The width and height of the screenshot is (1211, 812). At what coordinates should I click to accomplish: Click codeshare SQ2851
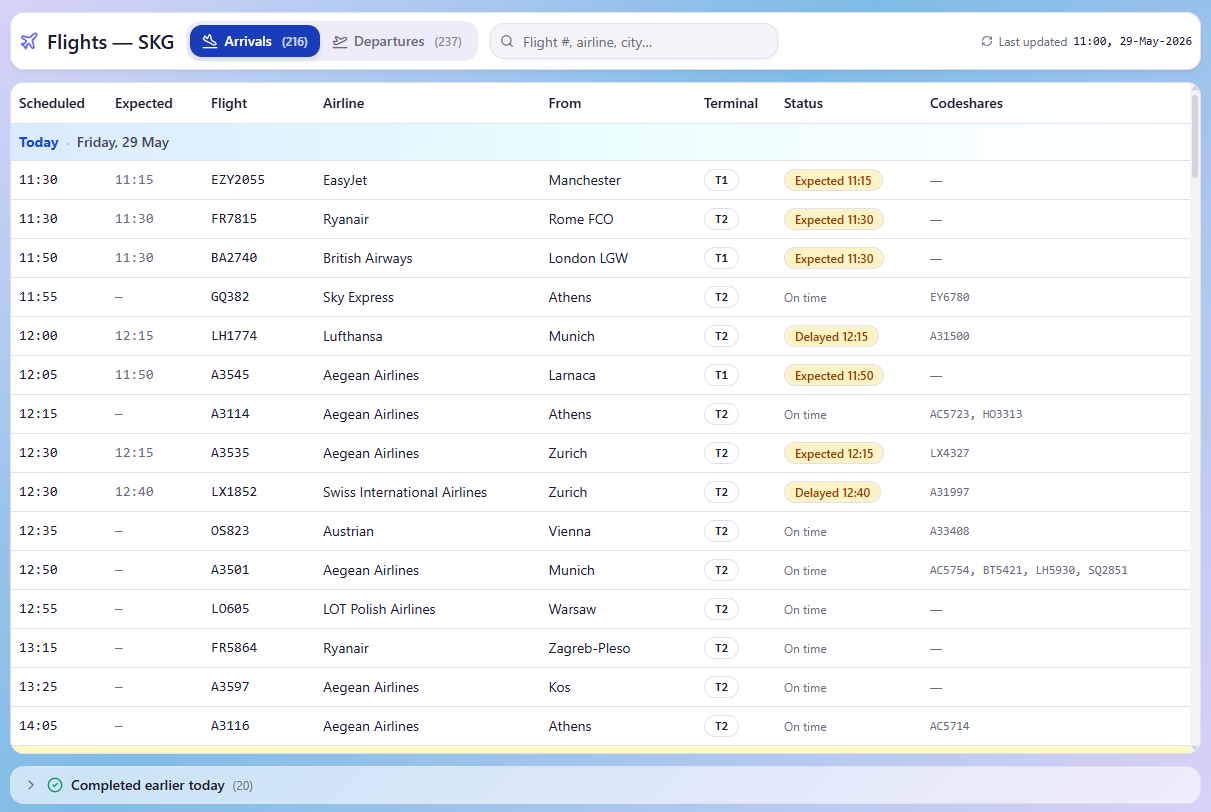1108,571
